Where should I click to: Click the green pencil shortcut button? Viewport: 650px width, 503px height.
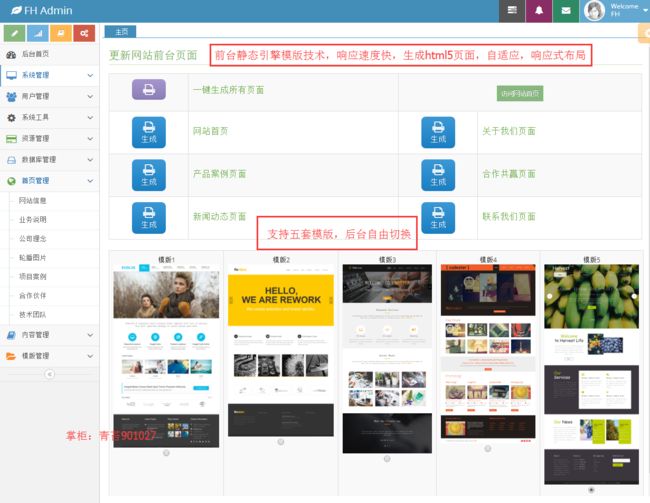[15, 33]
